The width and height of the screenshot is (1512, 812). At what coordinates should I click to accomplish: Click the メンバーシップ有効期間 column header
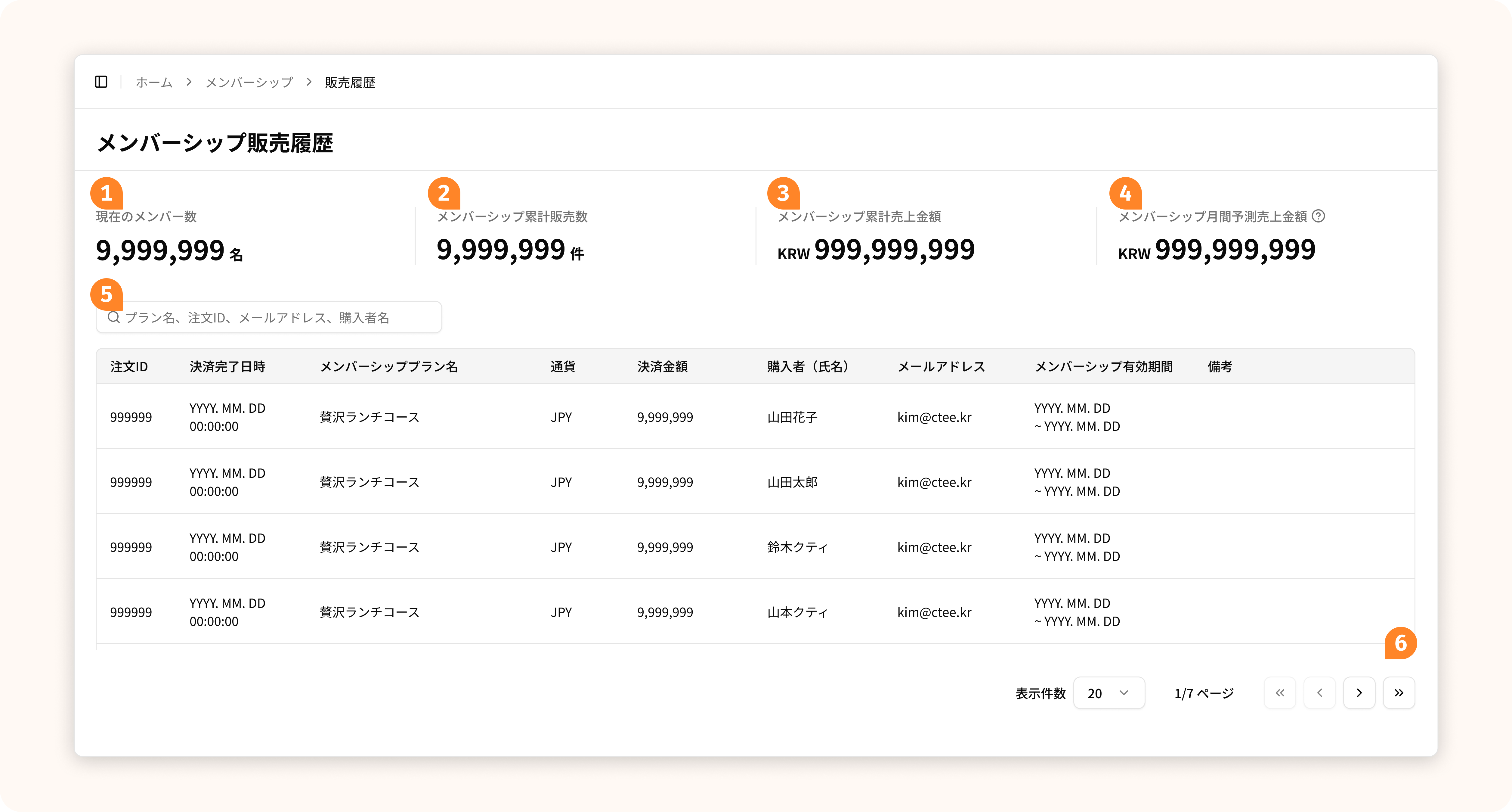tap(1103, 366)
